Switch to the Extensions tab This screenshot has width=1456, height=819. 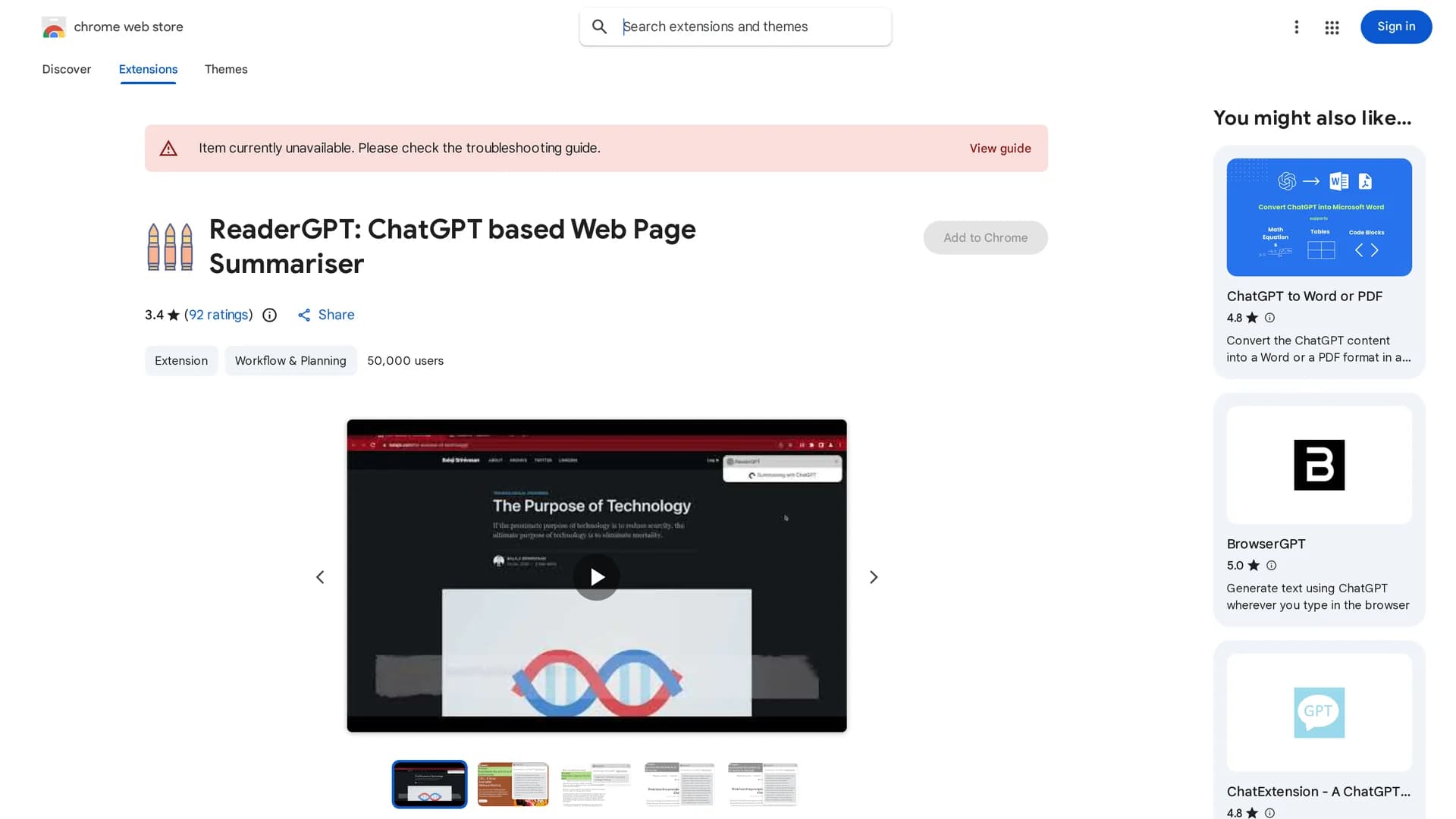point(148,69)
